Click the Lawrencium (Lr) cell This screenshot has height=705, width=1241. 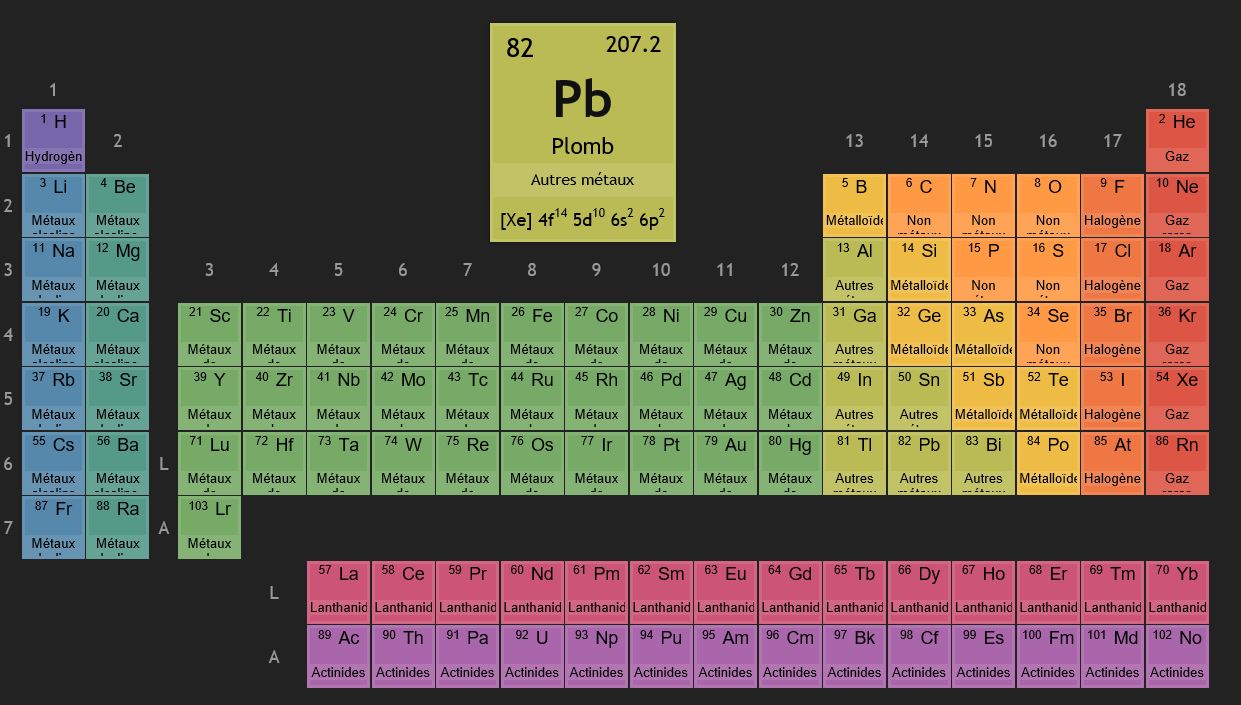pyautogui.click(x=209, y=527)
